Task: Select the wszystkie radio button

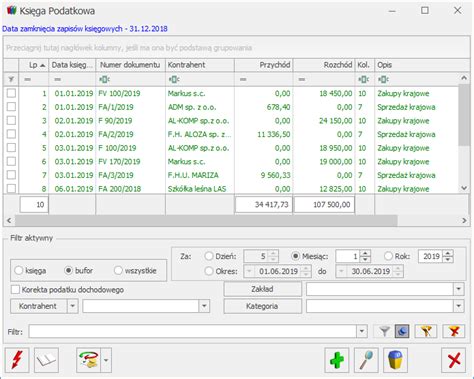Action: coord(118,271)
